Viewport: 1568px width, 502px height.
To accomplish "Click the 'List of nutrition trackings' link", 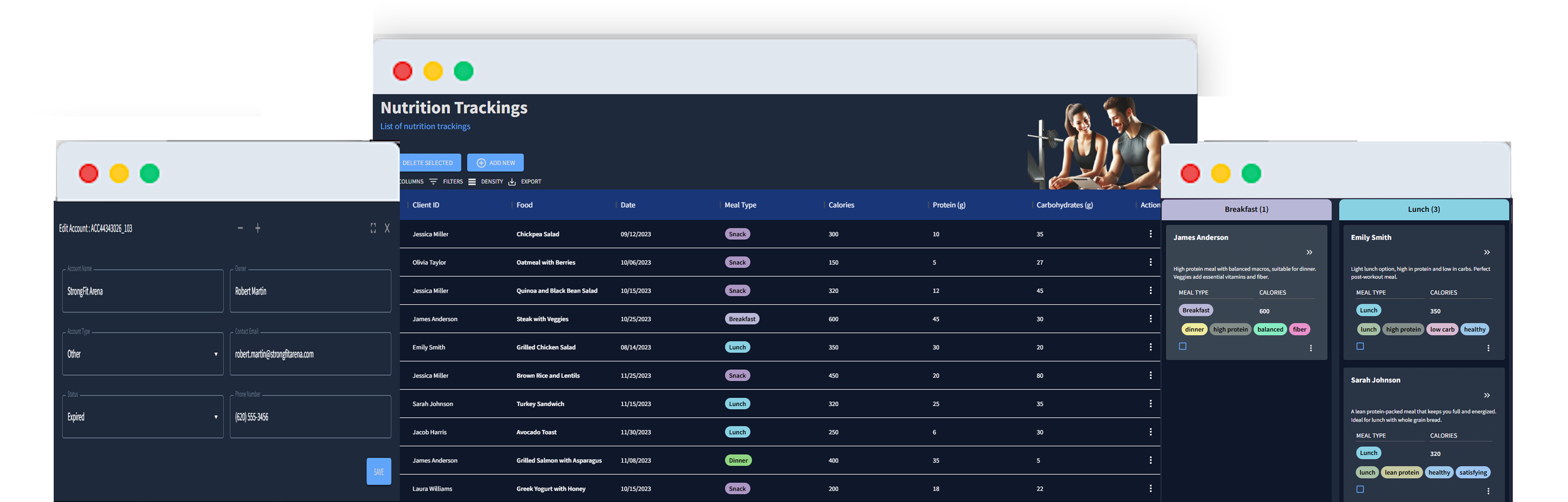I will click(x=425, y=126).
